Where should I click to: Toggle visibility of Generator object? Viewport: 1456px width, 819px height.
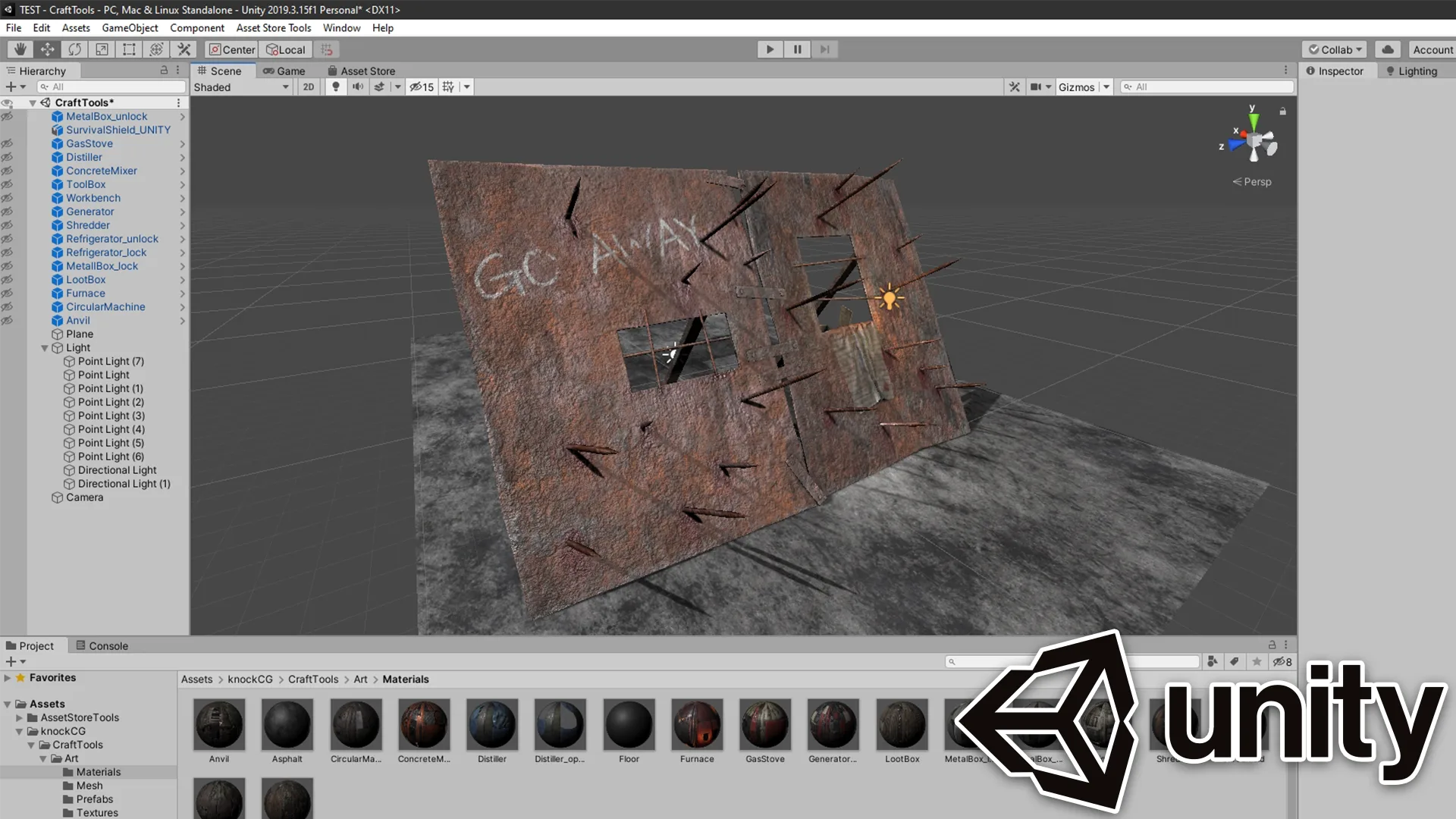point(8,212)
